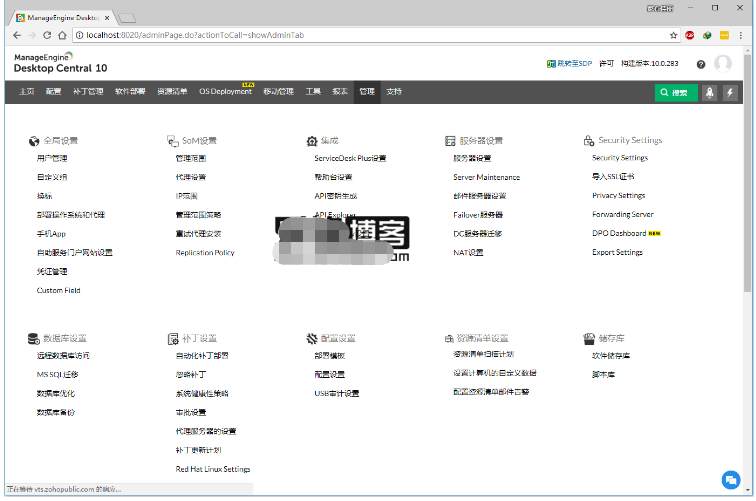The image size is (756, 501).
Task: Go back with the browser back arrow
Action: tap(17, 35)
